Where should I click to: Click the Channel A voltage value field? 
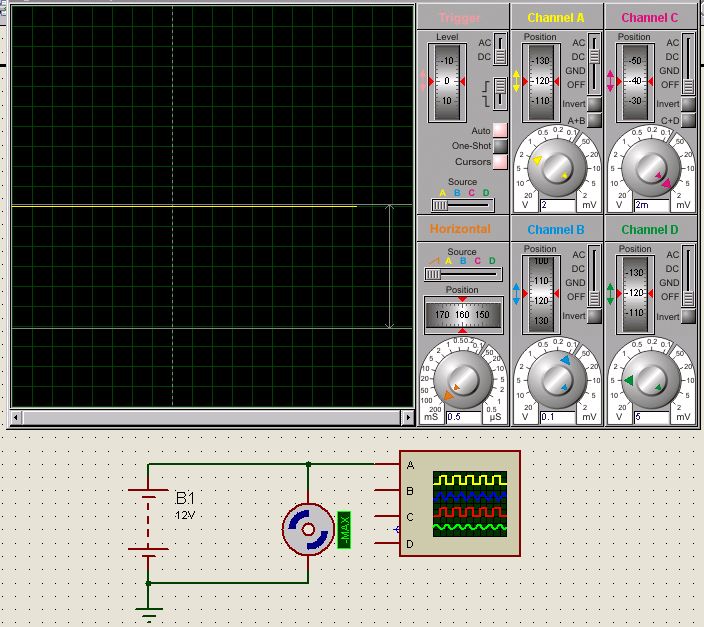tap(556, 205)
